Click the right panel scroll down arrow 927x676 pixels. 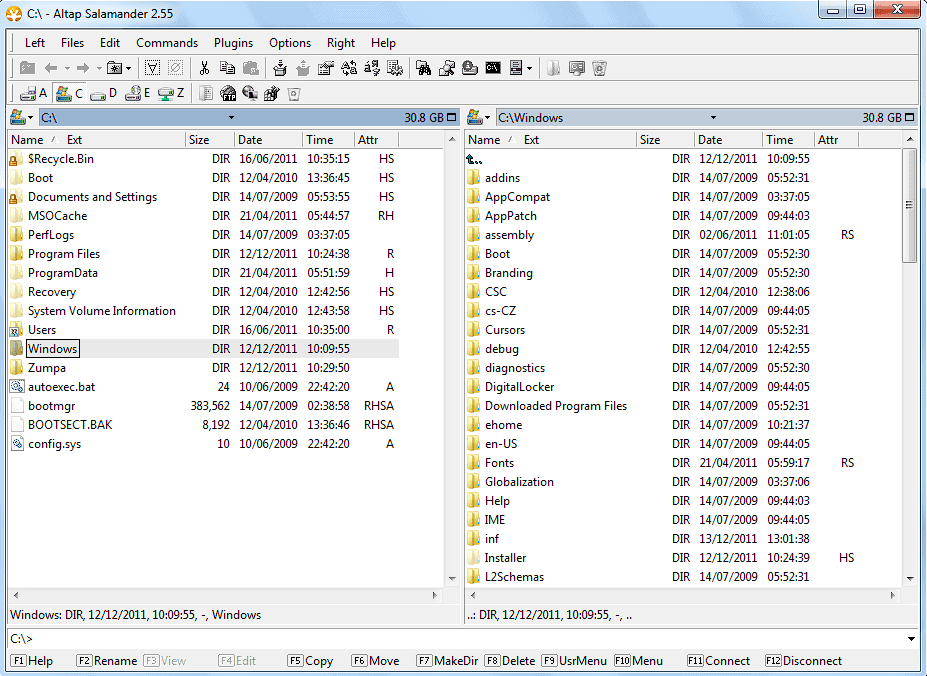910,578
